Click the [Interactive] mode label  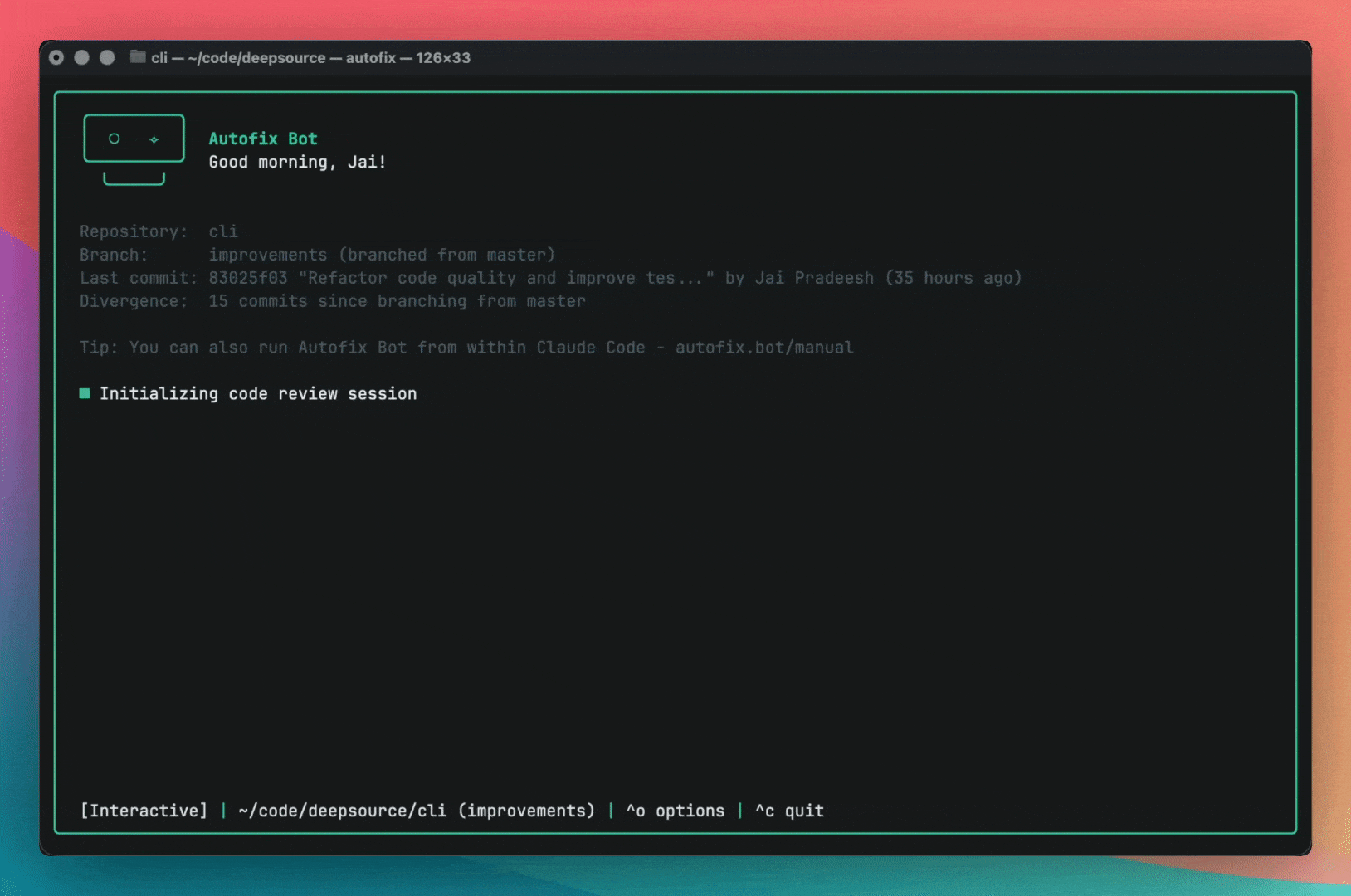point(144,811)
